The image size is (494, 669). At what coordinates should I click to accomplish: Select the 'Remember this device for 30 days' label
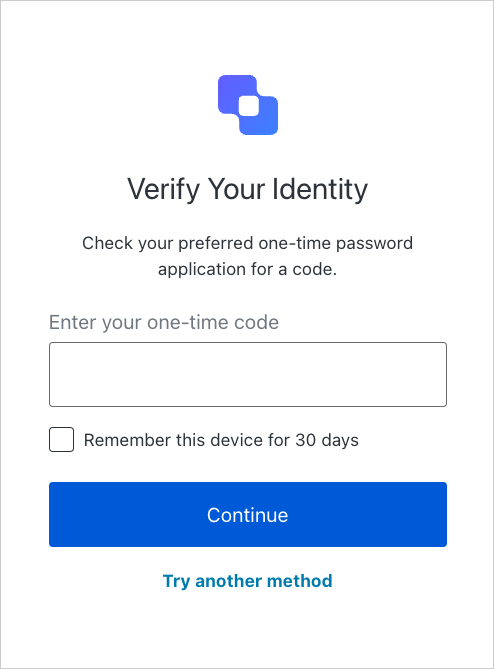(x=221, y=440)
